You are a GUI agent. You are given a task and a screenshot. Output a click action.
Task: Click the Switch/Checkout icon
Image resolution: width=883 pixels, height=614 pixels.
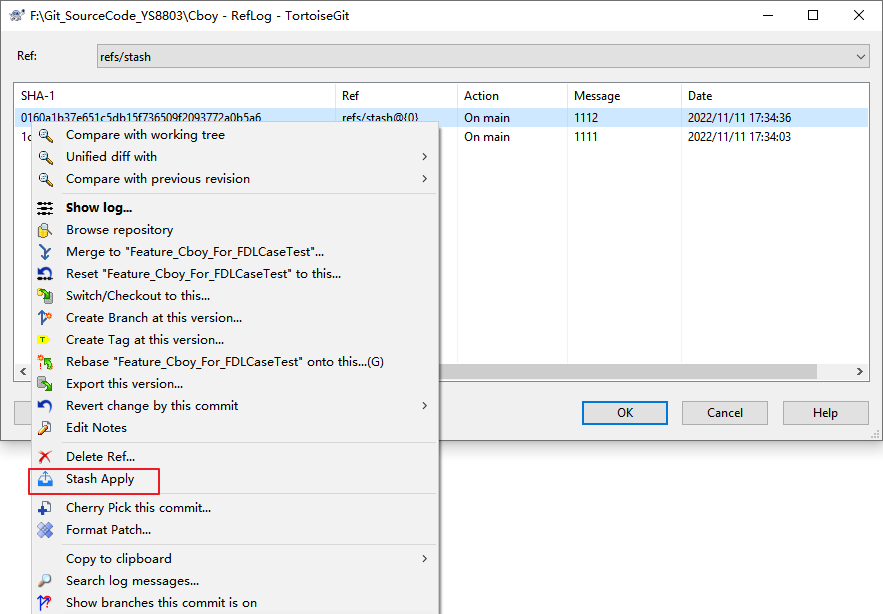tap(45, 296)
